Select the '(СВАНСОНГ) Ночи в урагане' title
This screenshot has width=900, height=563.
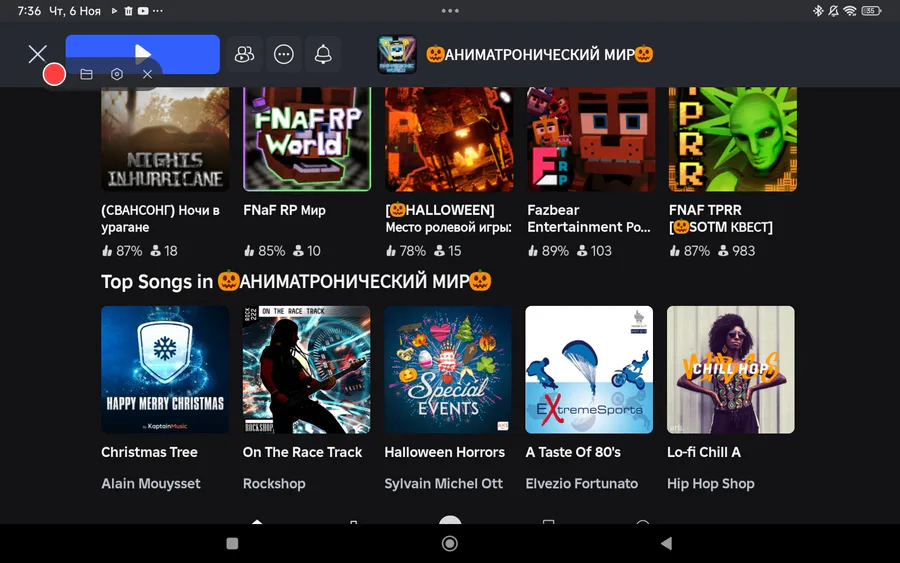tap(161, 219)
